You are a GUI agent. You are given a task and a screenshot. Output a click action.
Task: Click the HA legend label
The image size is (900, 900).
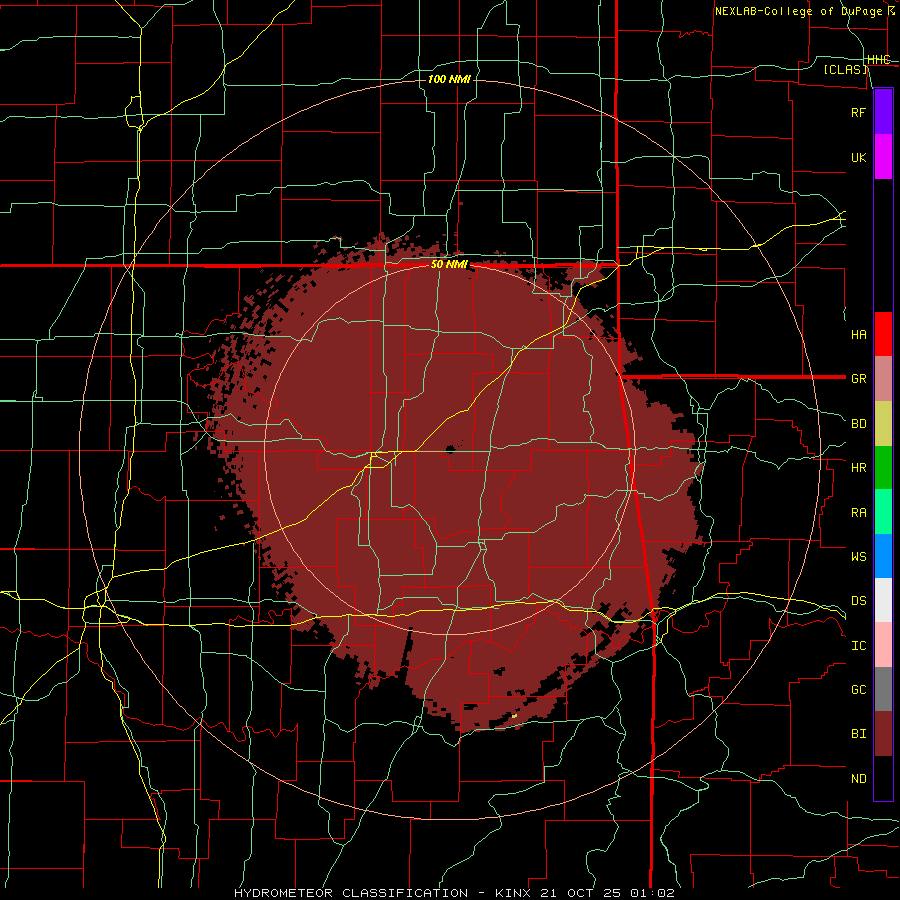(859, 334)
